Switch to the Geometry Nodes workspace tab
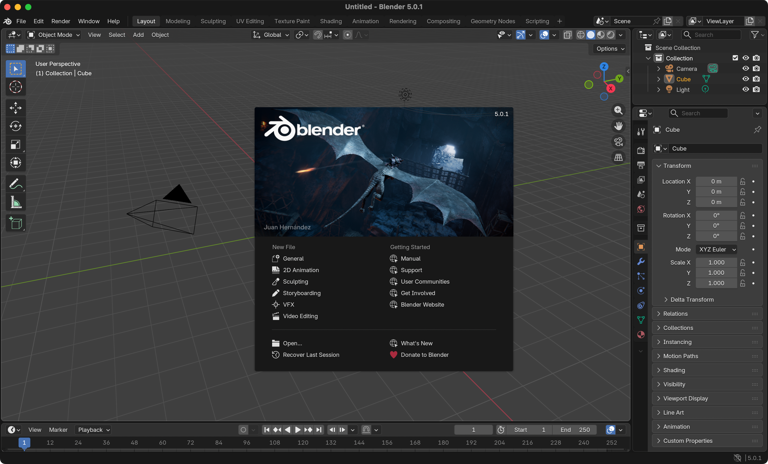This screenshot has height=464, width=768. coord(493,21)
